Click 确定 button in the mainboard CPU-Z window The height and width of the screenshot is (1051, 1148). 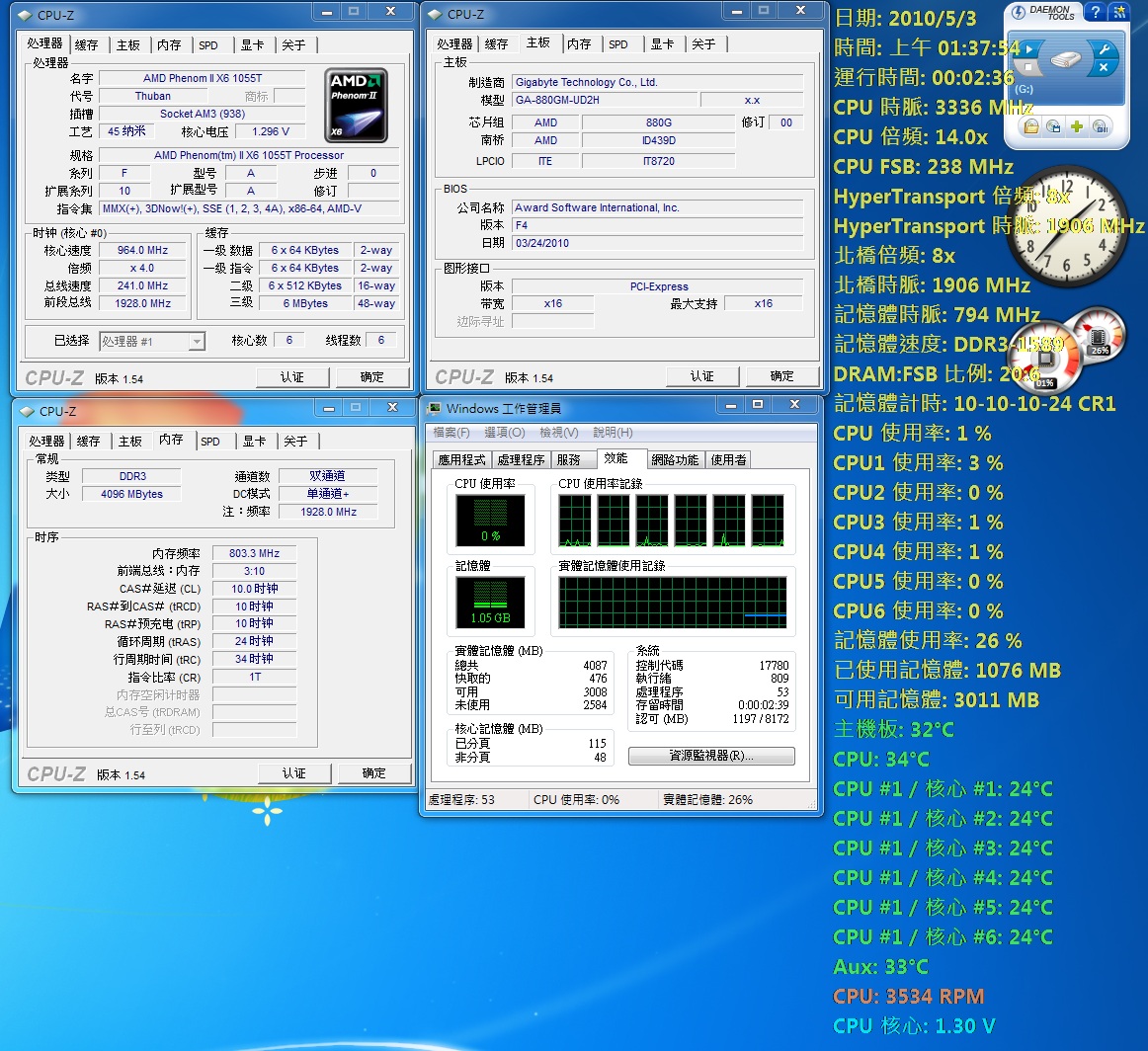click(782, 376)
